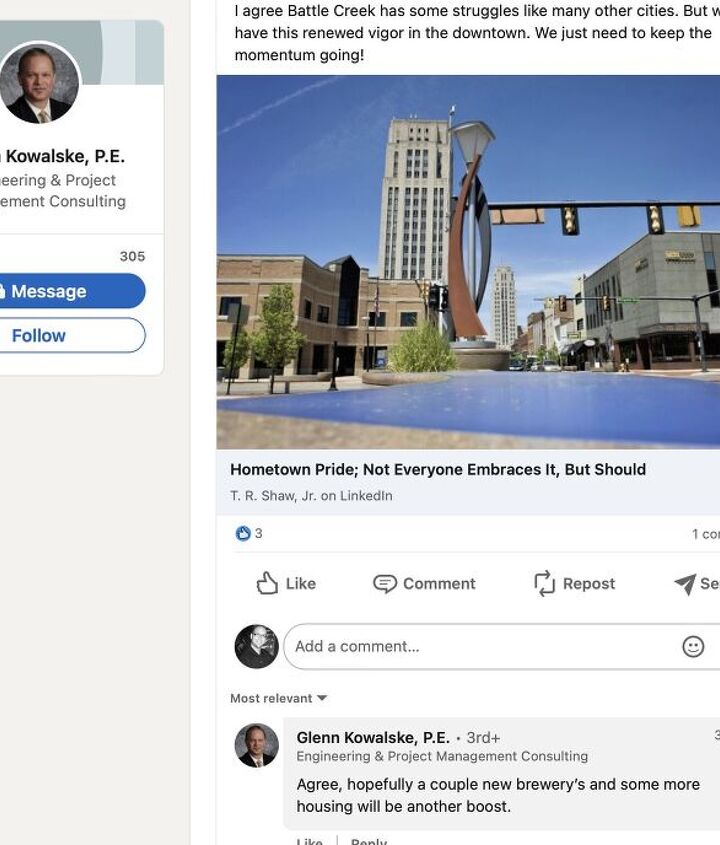Viewport: 720px width, 845px height.
Task: Expand the Most relevant sort dropdown
Action: pos(278,698)
